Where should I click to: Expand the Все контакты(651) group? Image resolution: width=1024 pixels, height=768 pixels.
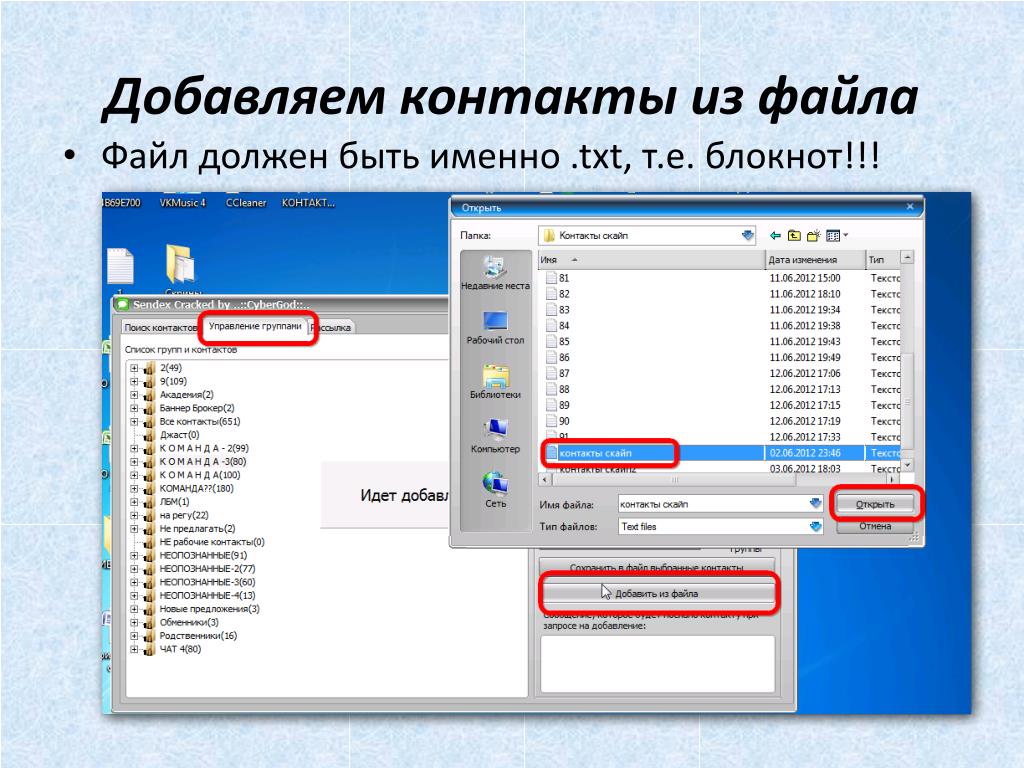[134, 422]
